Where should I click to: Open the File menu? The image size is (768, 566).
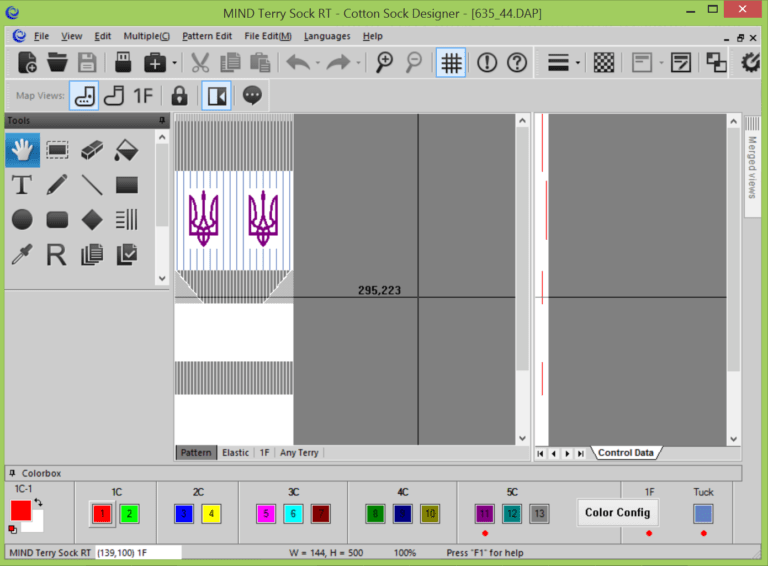pyautogui.click(x=41, y=36)
